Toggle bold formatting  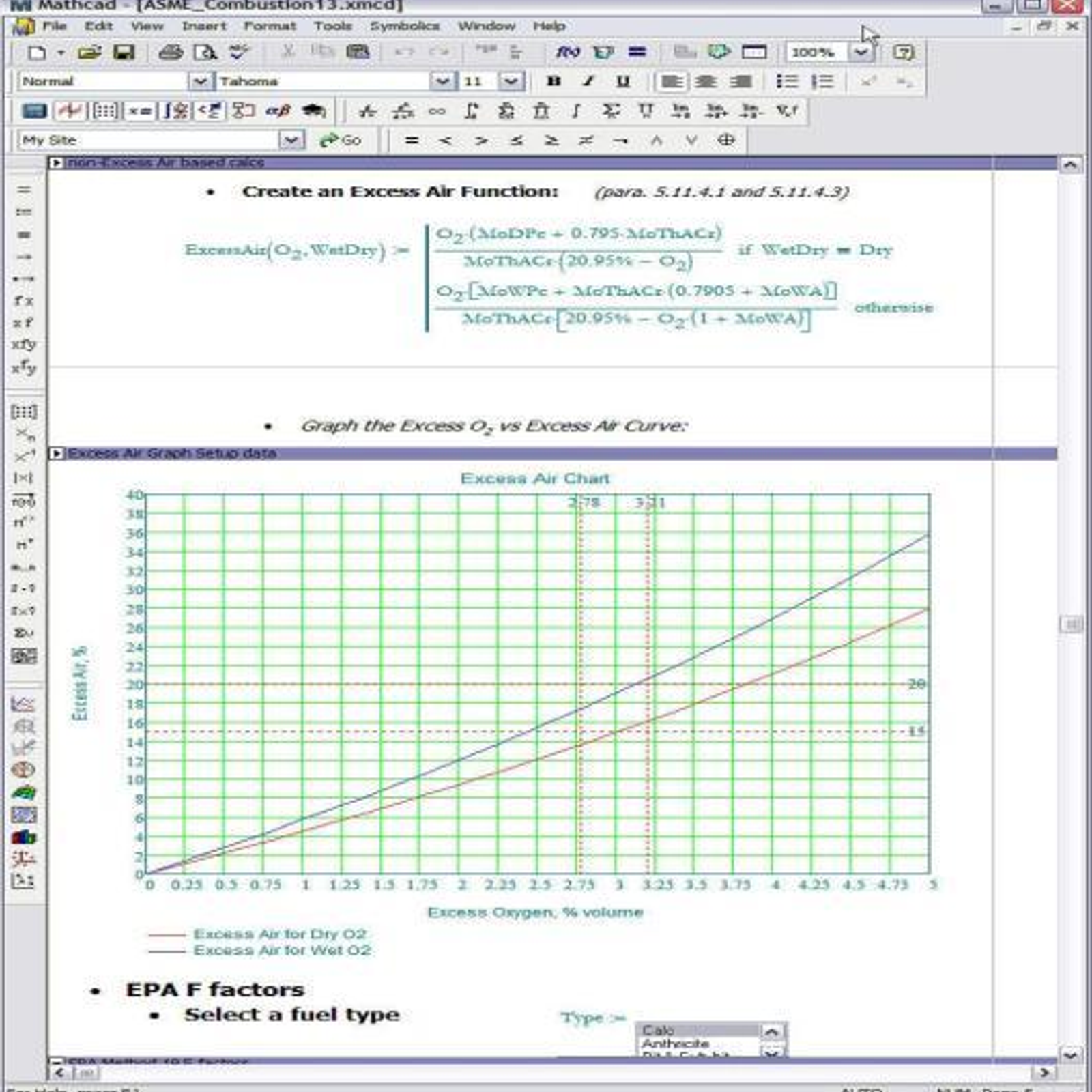[x=554, y=81]
